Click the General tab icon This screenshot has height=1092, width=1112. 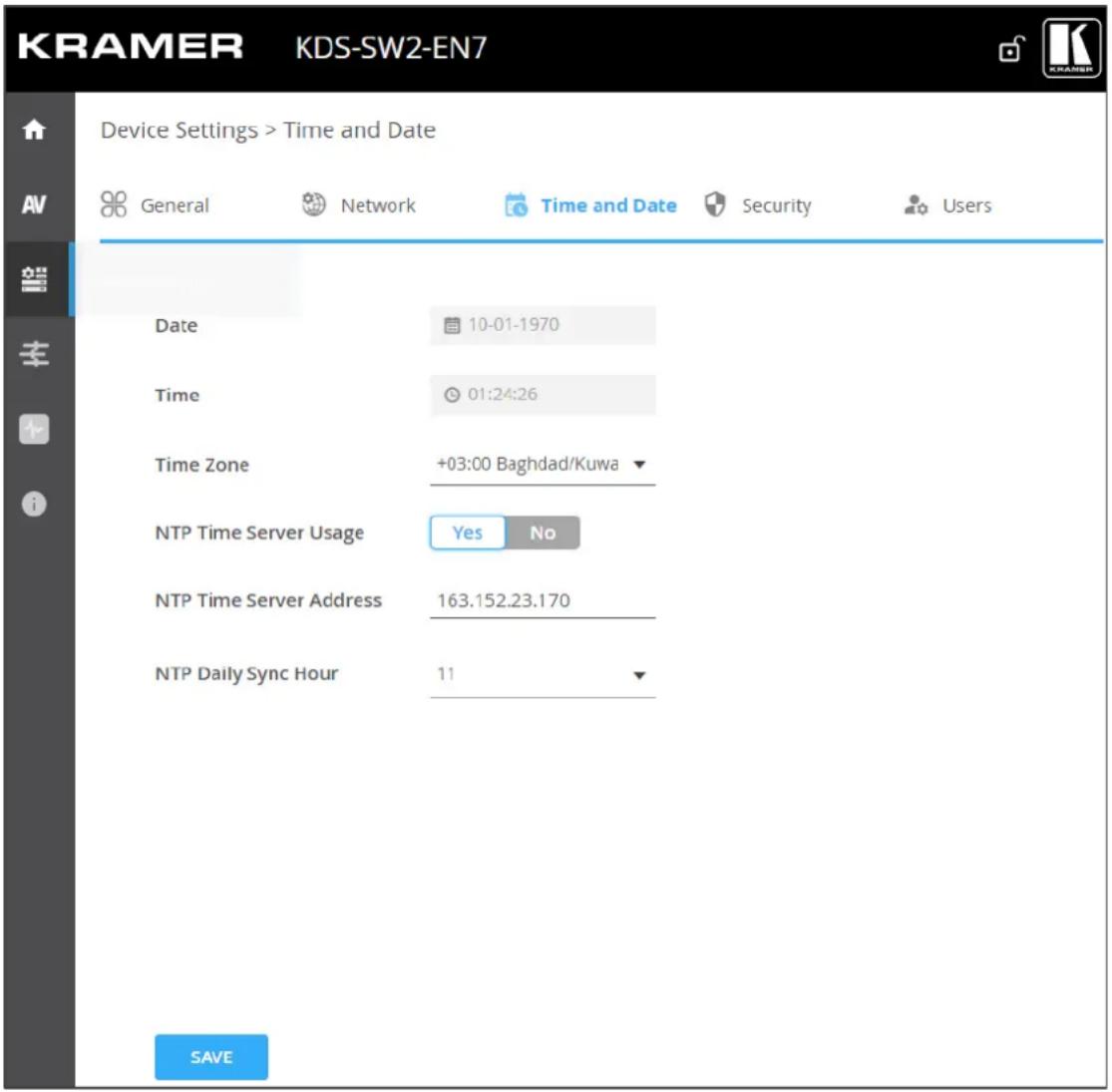coord(114,204)
